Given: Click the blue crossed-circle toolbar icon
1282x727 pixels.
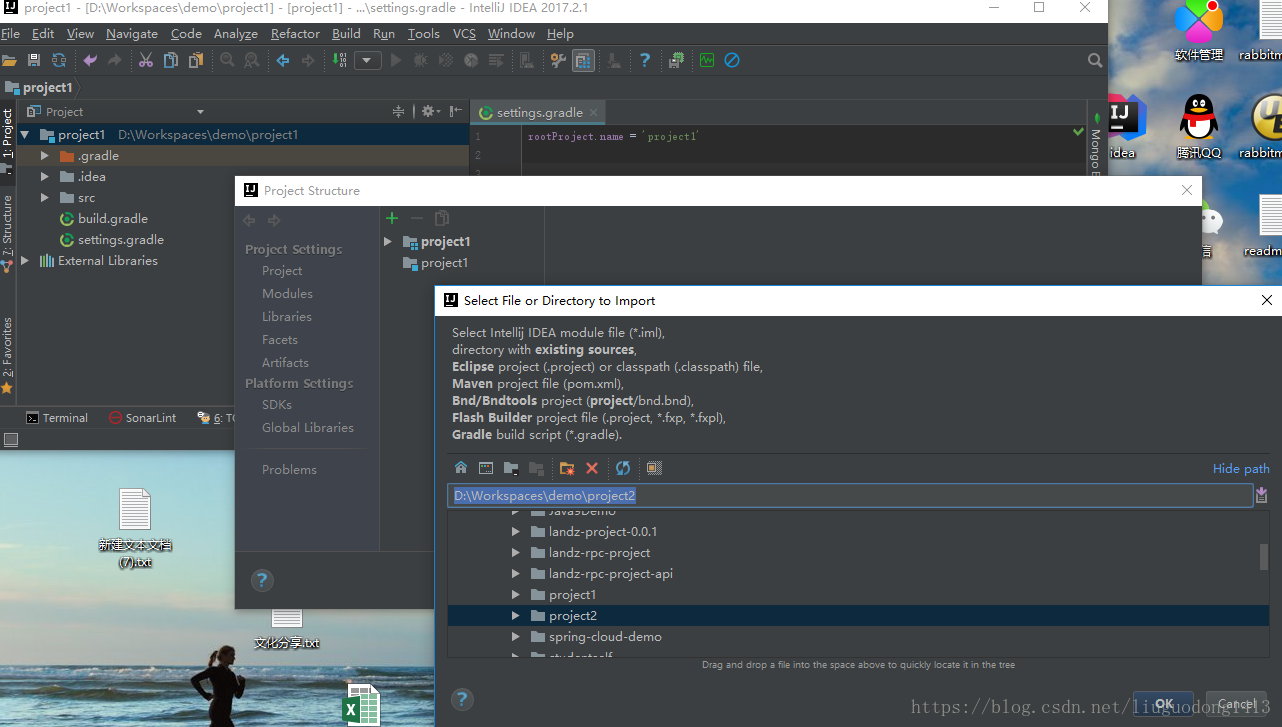Looking at the screenshot, I should pyautogui.click(x=732, y=61).
